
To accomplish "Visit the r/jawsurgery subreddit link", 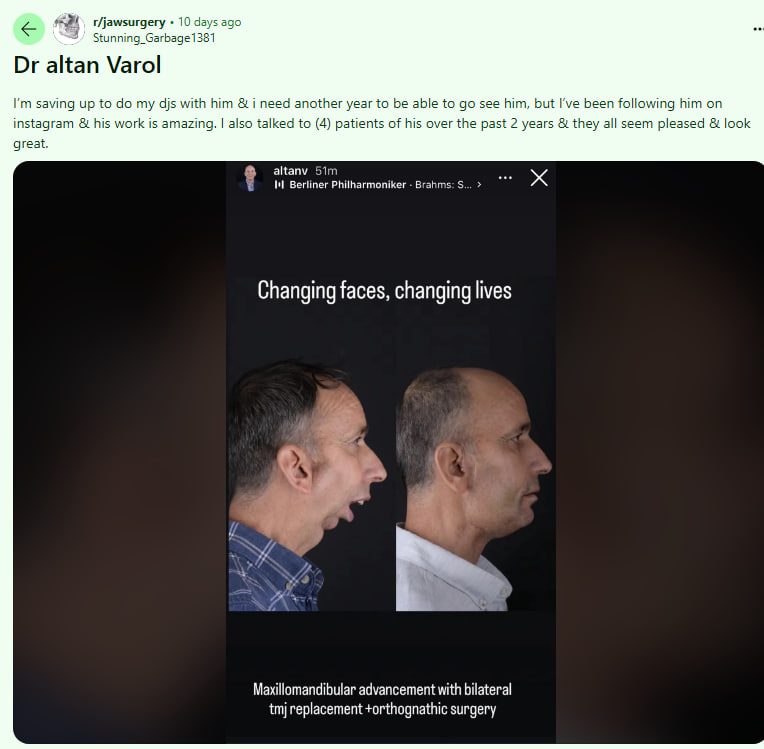I will [129, 22].
